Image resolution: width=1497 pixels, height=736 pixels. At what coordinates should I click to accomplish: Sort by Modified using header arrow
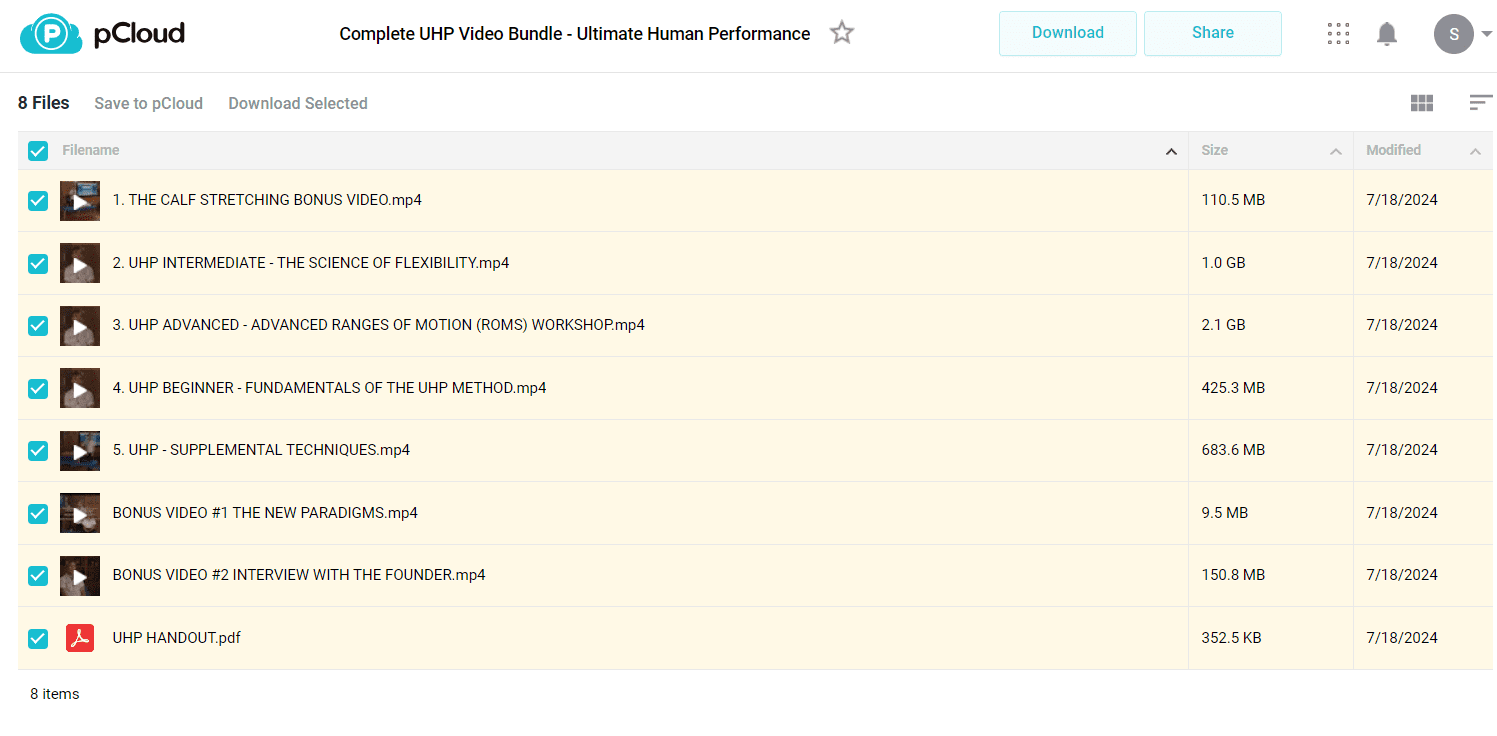click(x=1475, y=152)
